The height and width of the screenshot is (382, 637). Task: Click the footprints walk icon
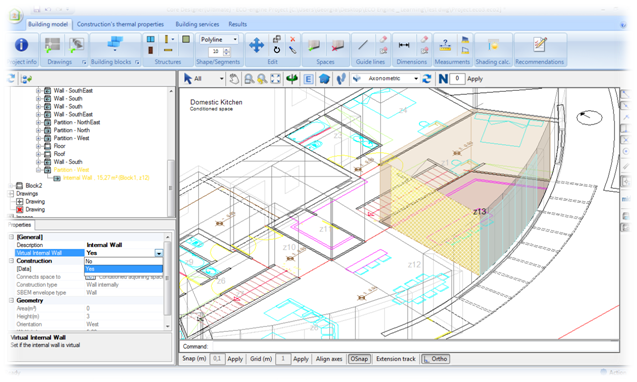(340, 79)
